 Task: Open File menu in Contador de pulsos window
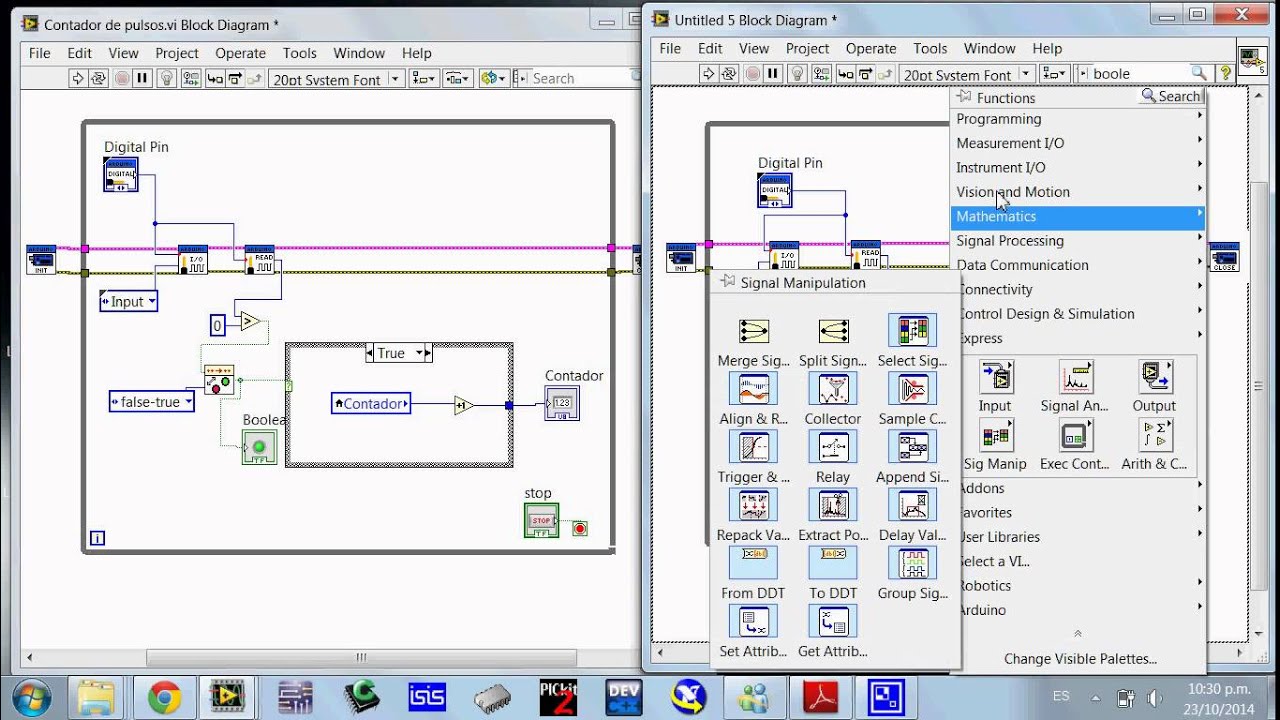(x=39, y=53)
